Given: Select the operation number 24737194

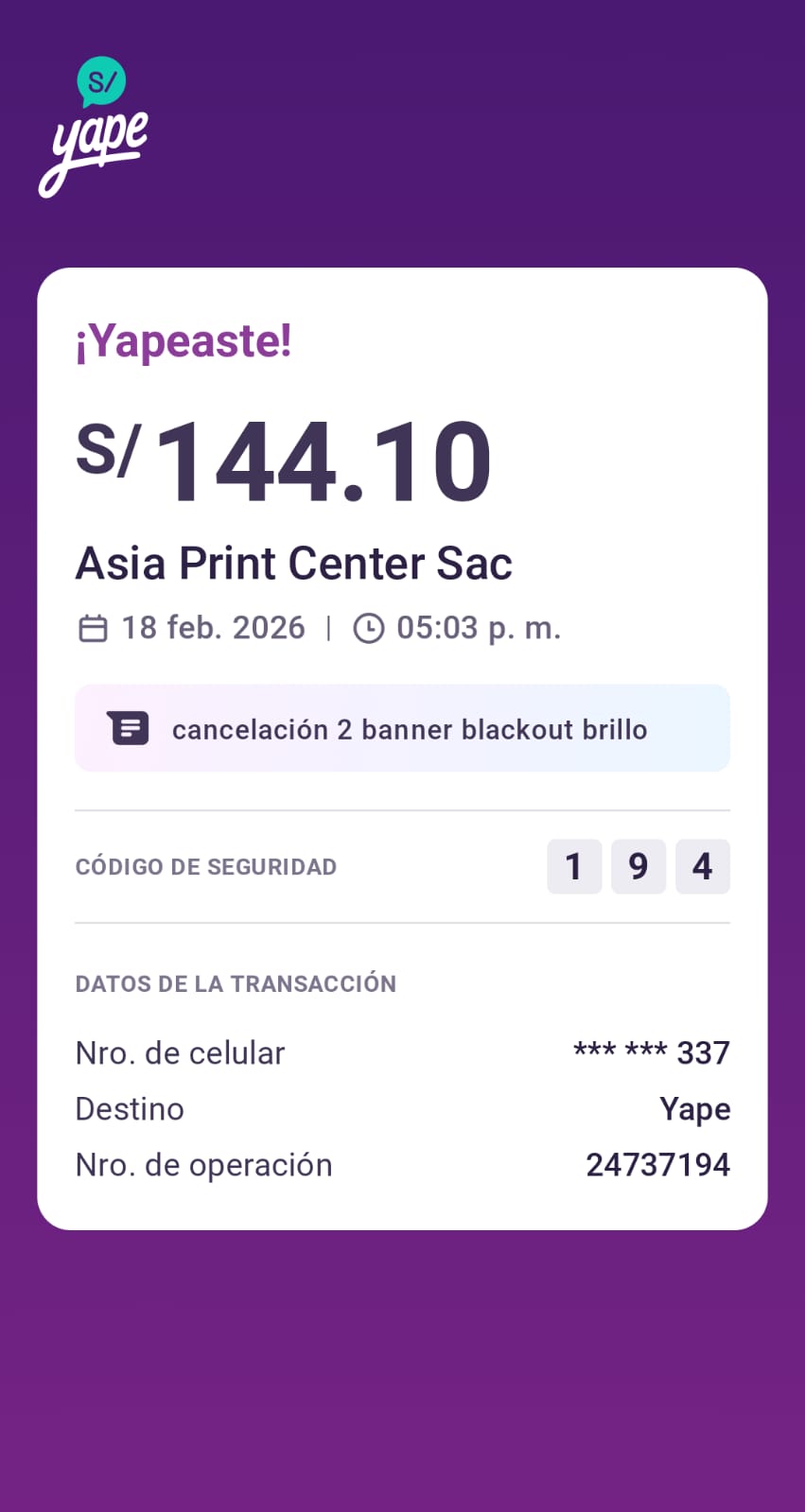Looking at the screenshot, I should click(x=657, y=1165).
